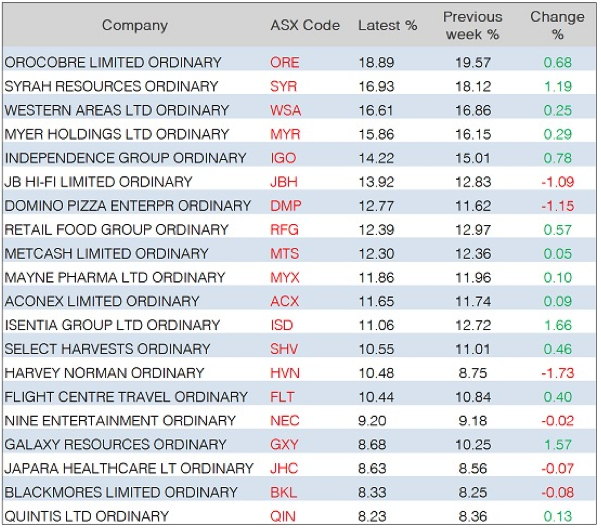The width and height of the screenshot is (601, 529).
Task: Click the ASX Code column header
Action: [305, 25]
